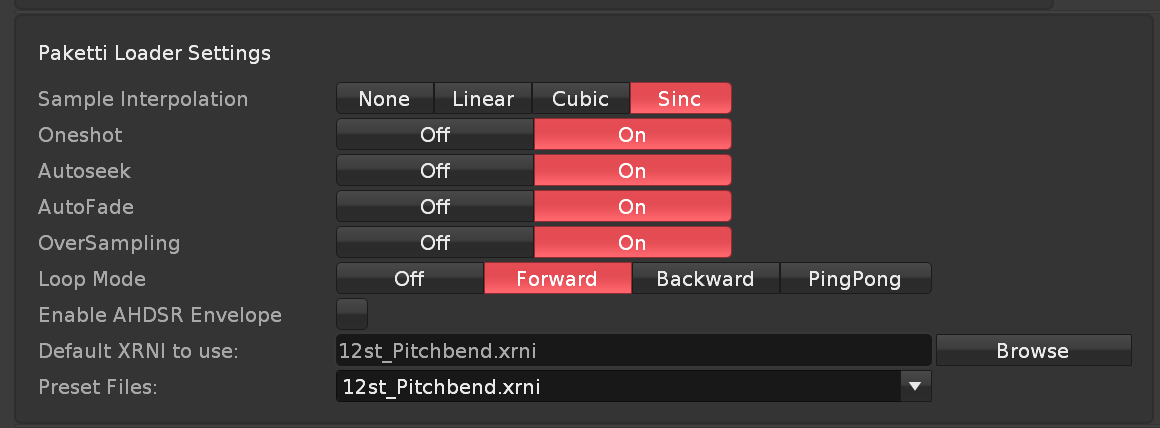Click the Default XRNI path field
Screen dimensions: 1160x428
coord(633,351)
